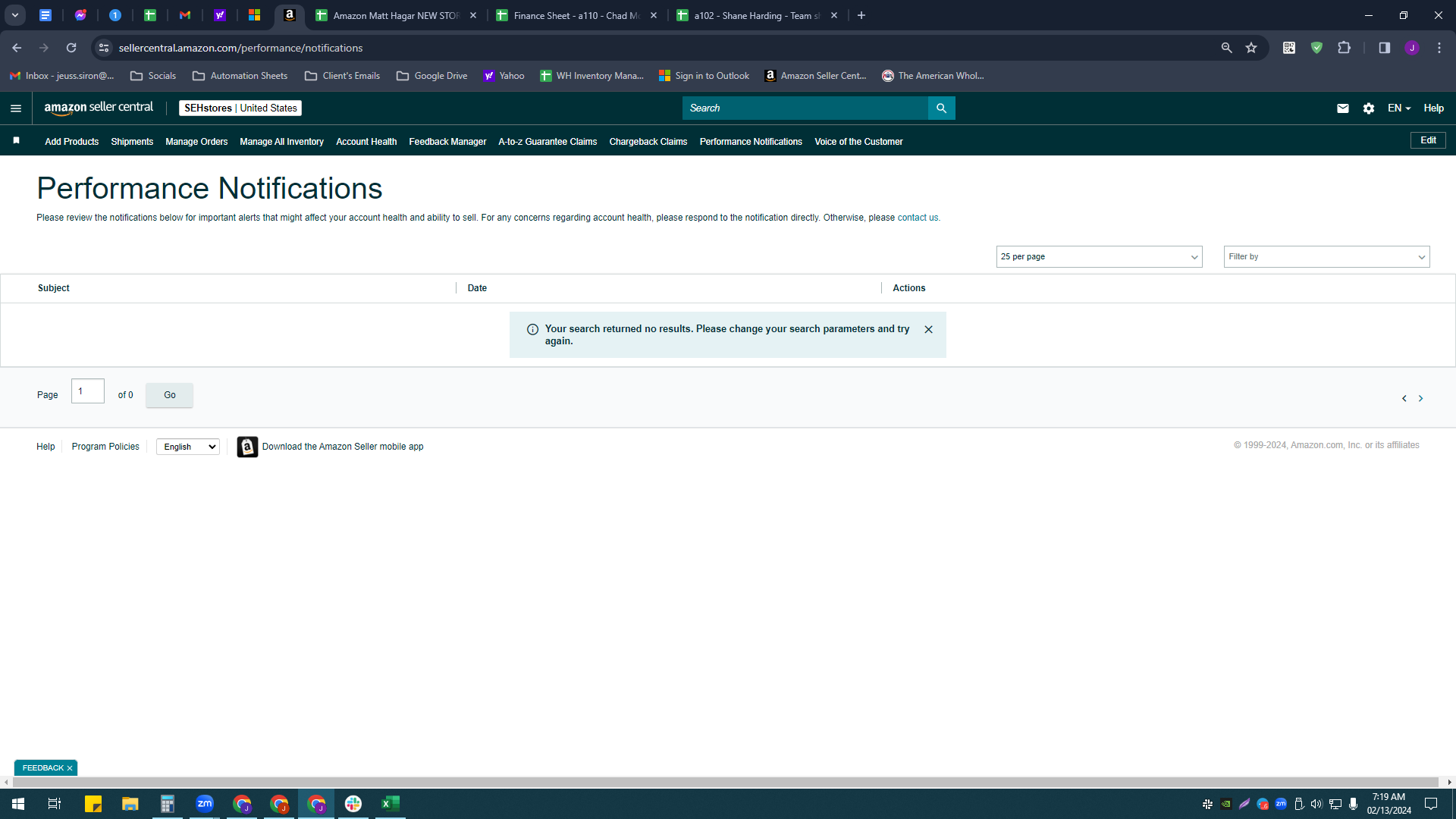Open the 25 per page dropdown
Screen dimensions: 1456x819
click(1099, 257)
